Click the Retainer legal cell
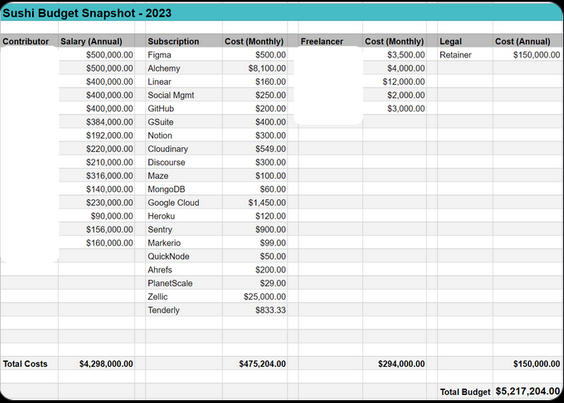Viewport: 564px width, 403px height. (465, 55)
